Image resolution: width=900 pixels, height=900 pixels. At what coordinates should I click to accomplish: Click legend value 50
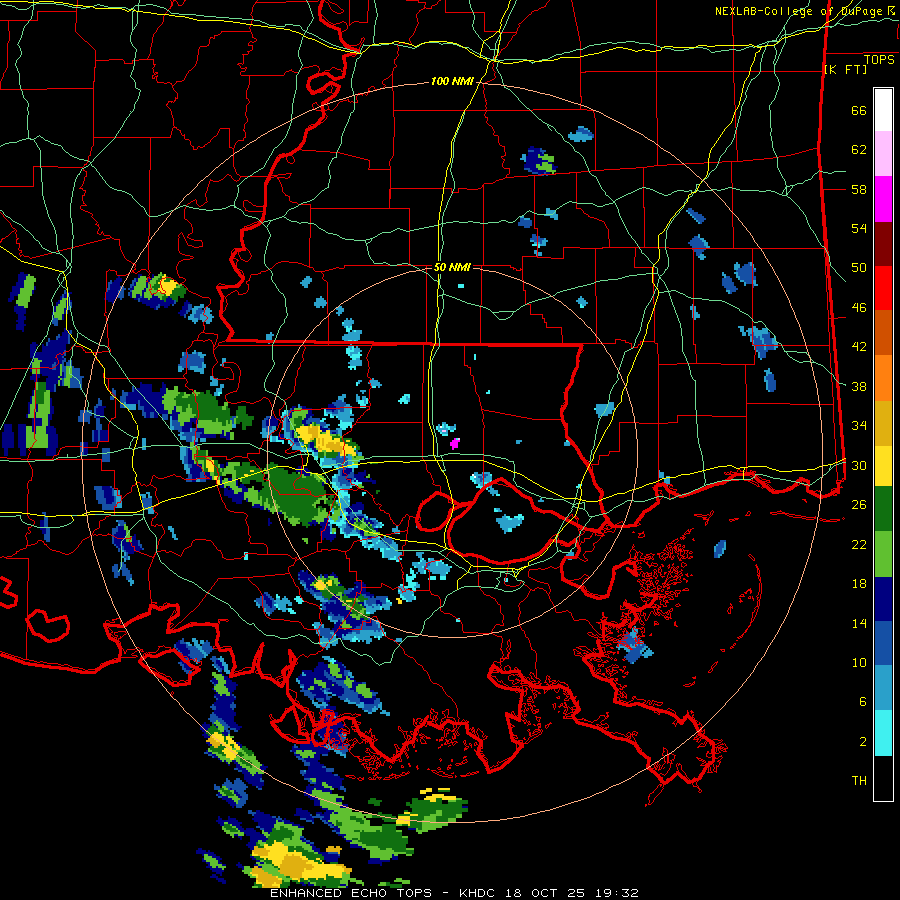click(859, 268)
